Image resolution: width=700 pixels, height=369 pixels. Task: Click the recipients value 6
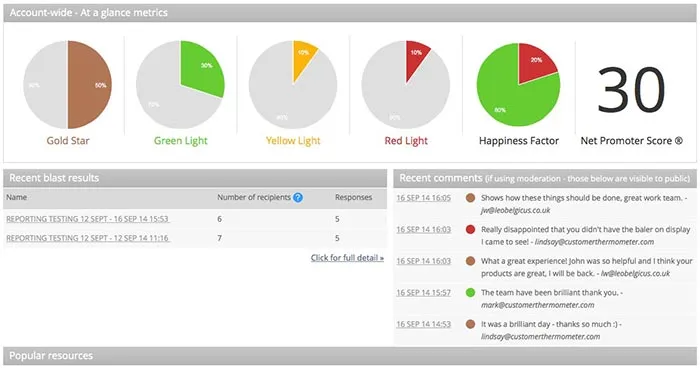219,219
